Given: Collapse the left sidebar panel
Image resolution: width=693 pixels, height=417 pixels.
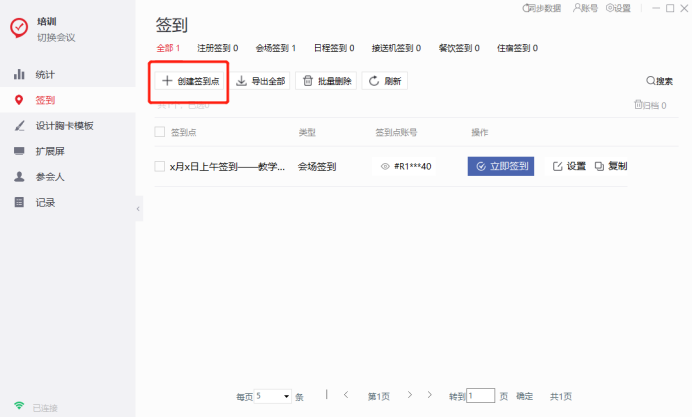Looking at the screenshot, I should coord(138,208).
